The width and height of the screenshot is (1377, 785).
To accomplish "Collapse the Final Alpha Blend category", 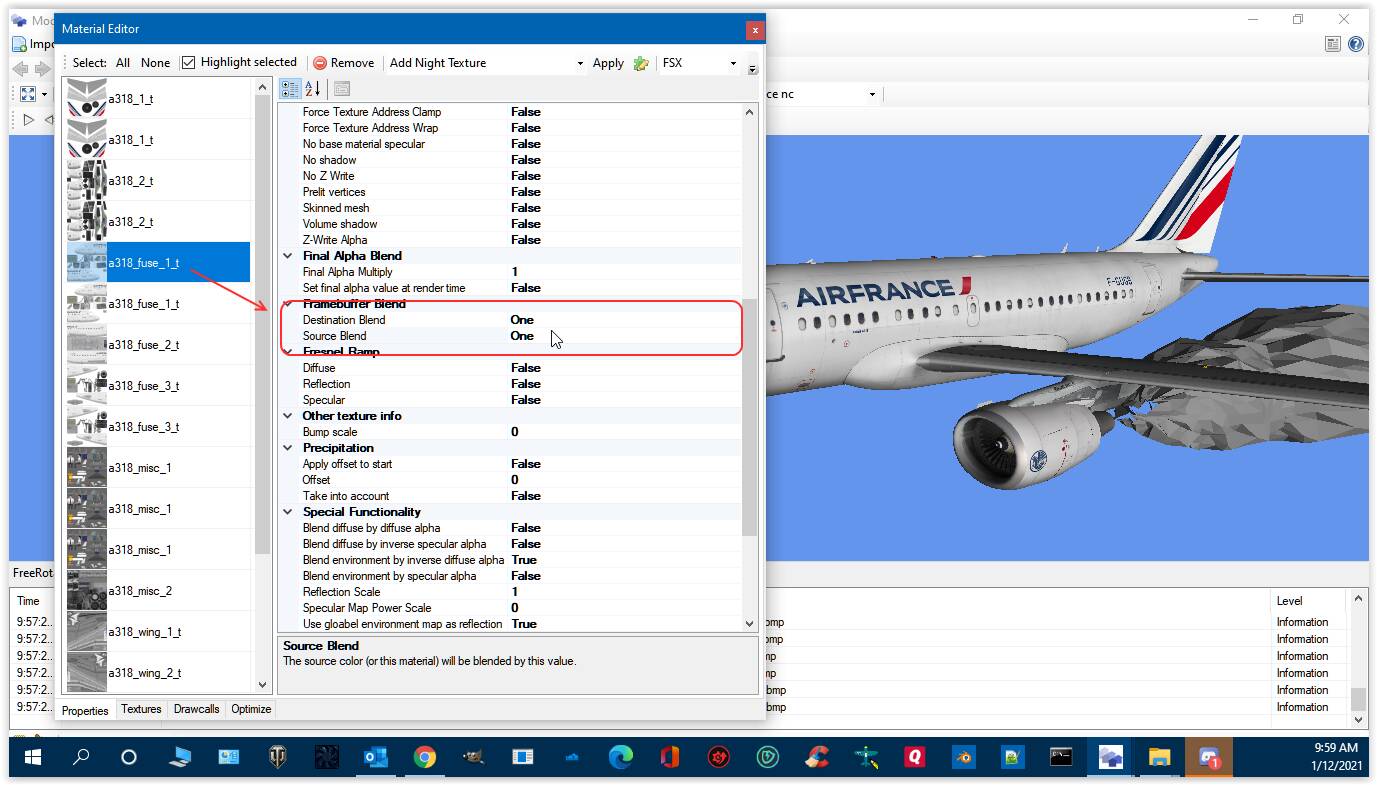I will [288, 256].
